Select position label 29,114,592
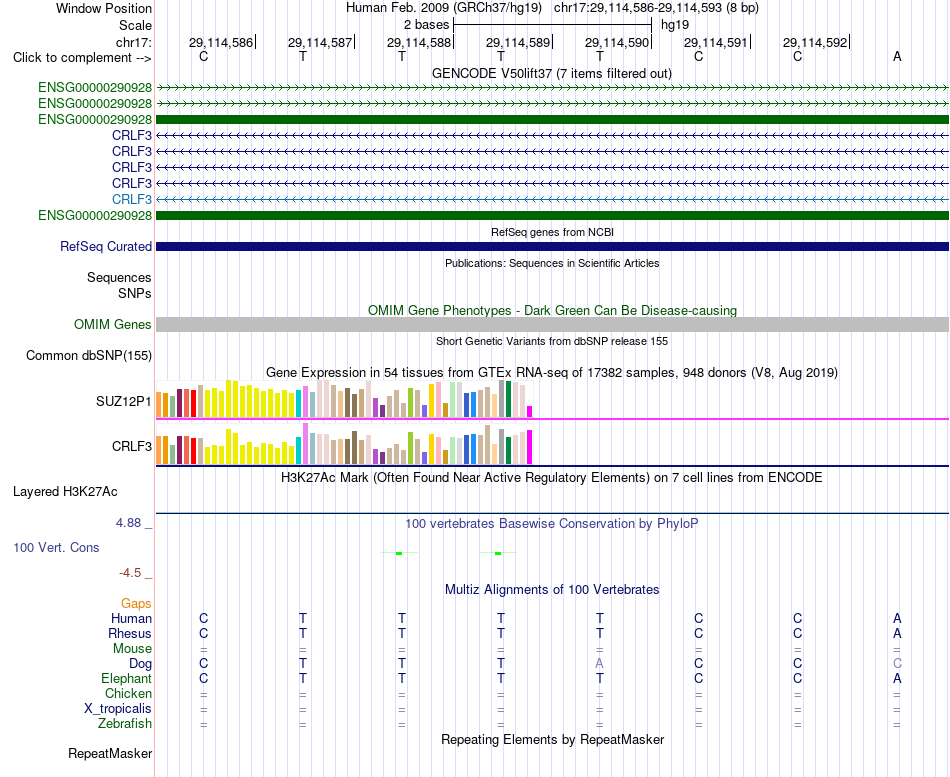 click(x=815, y=42)
